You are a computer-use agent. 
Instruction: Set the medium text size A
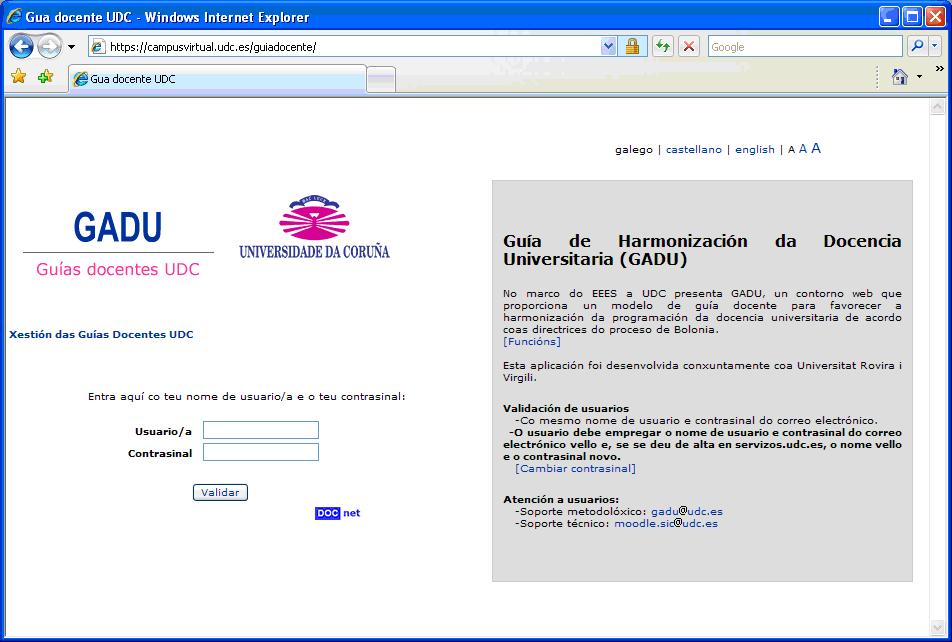[x=803, y=149]
